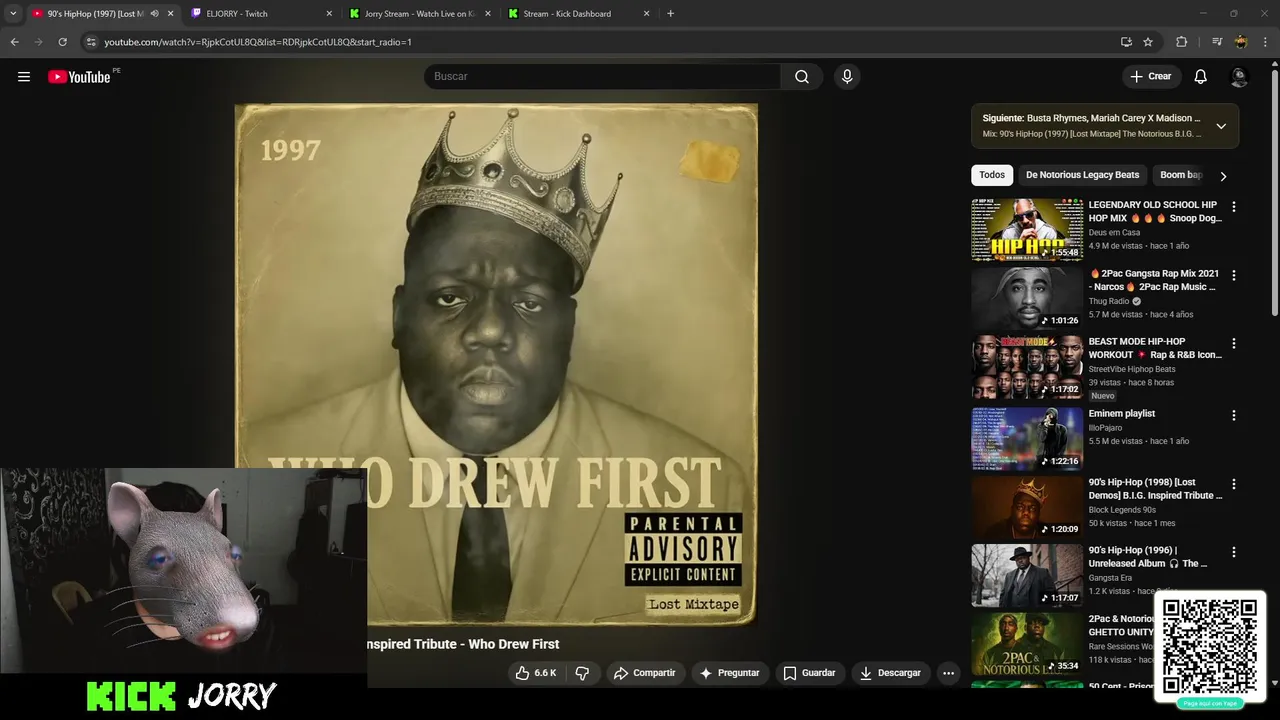This screenshot has width=1280, height=720.
Task: Open options for 90's Hip-Hop (1998) video
Action: click(1233, 484)
